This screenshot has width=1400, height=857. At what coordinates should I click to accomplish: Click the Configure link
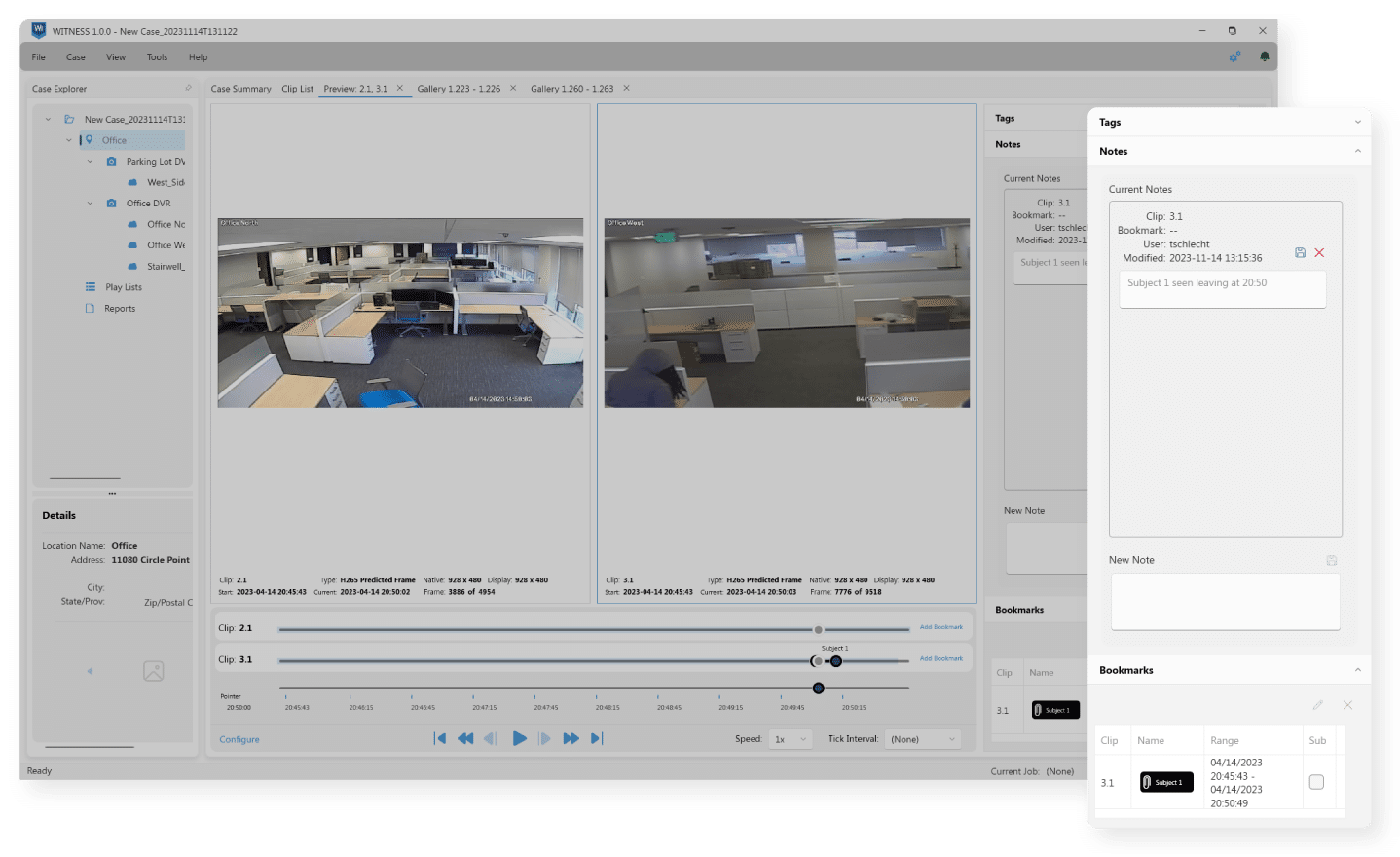[x=239, y=740]
